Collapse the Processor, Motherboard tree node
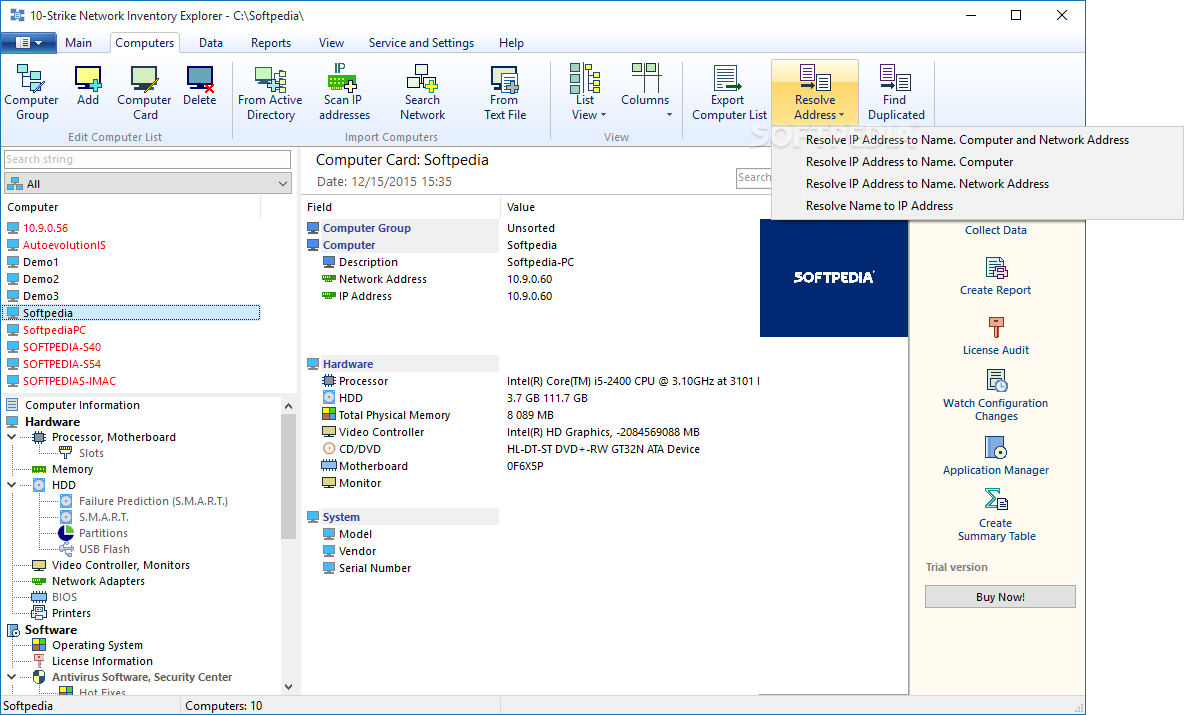Viewport: 1184px width, 715px height. click(x=12, y=437)
